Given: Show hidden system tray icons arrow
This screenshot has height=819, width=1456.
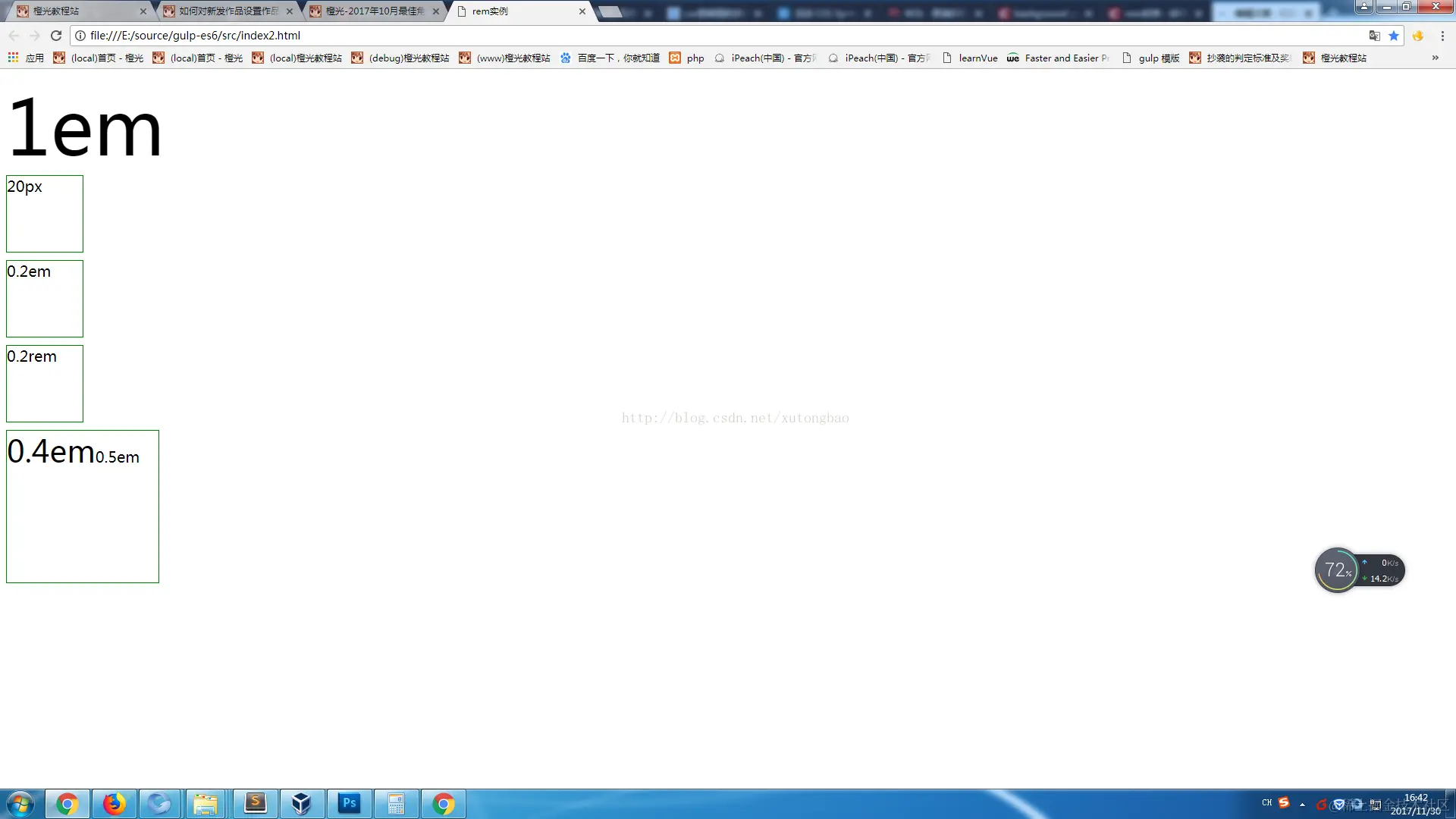Looking at the screenshot, I should pos(1302,804).
